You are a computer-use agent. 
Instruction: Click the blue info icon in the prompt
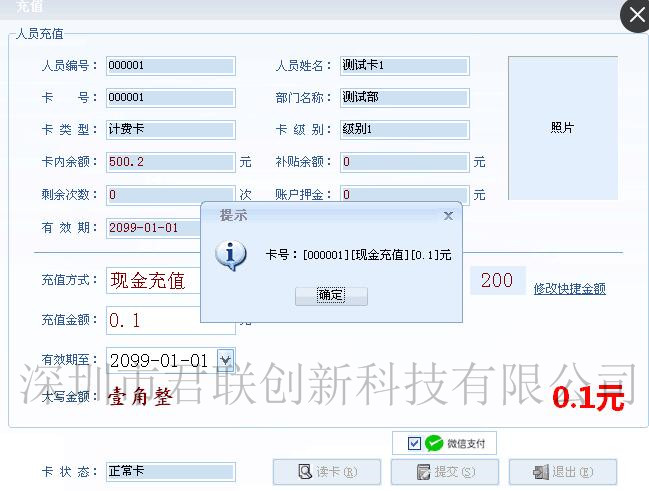pos(231,255)
